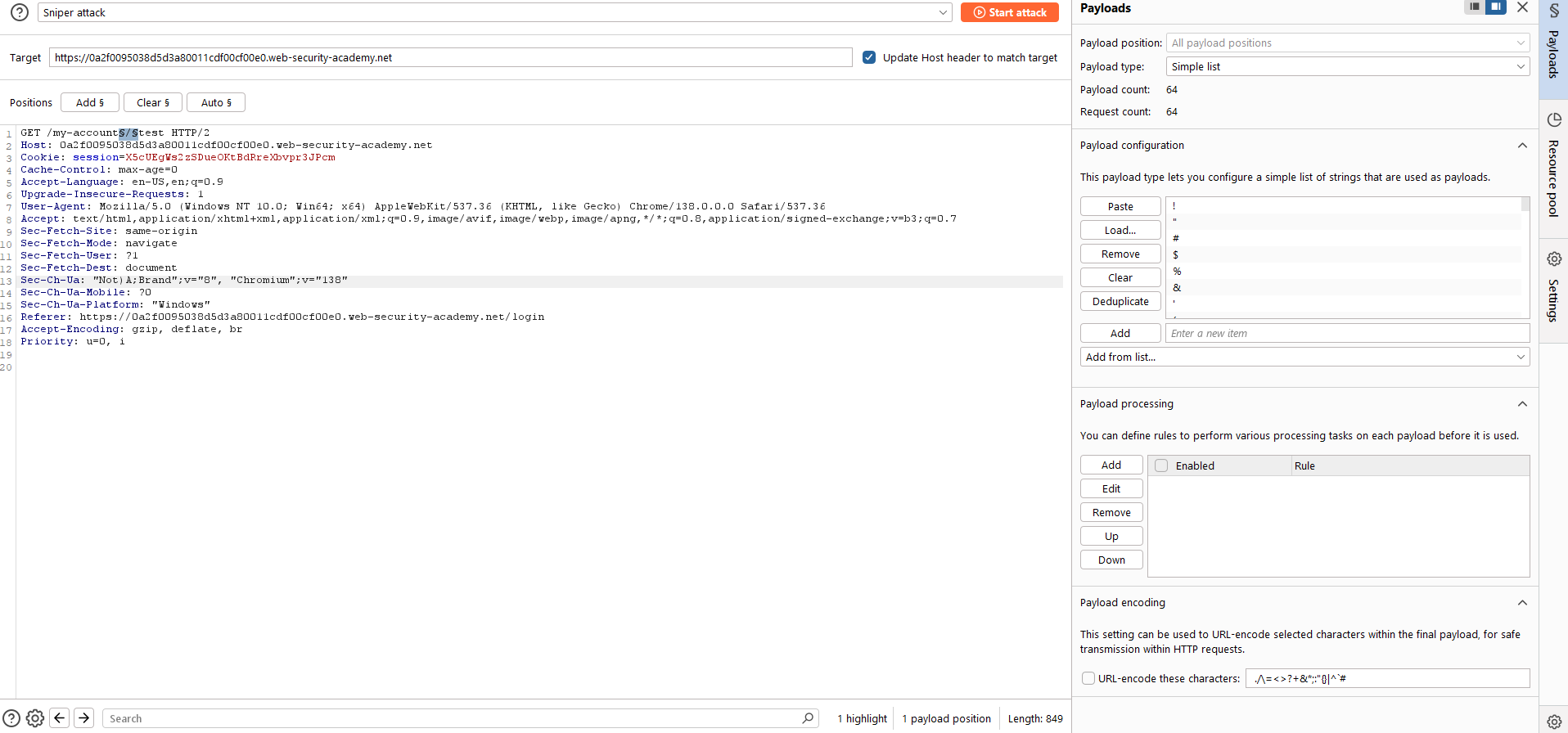The height and width of the screenshot is (733, 1568).
Task: Enable URL-encode these characters checkbox
Action: click(x=1088, y=678)
